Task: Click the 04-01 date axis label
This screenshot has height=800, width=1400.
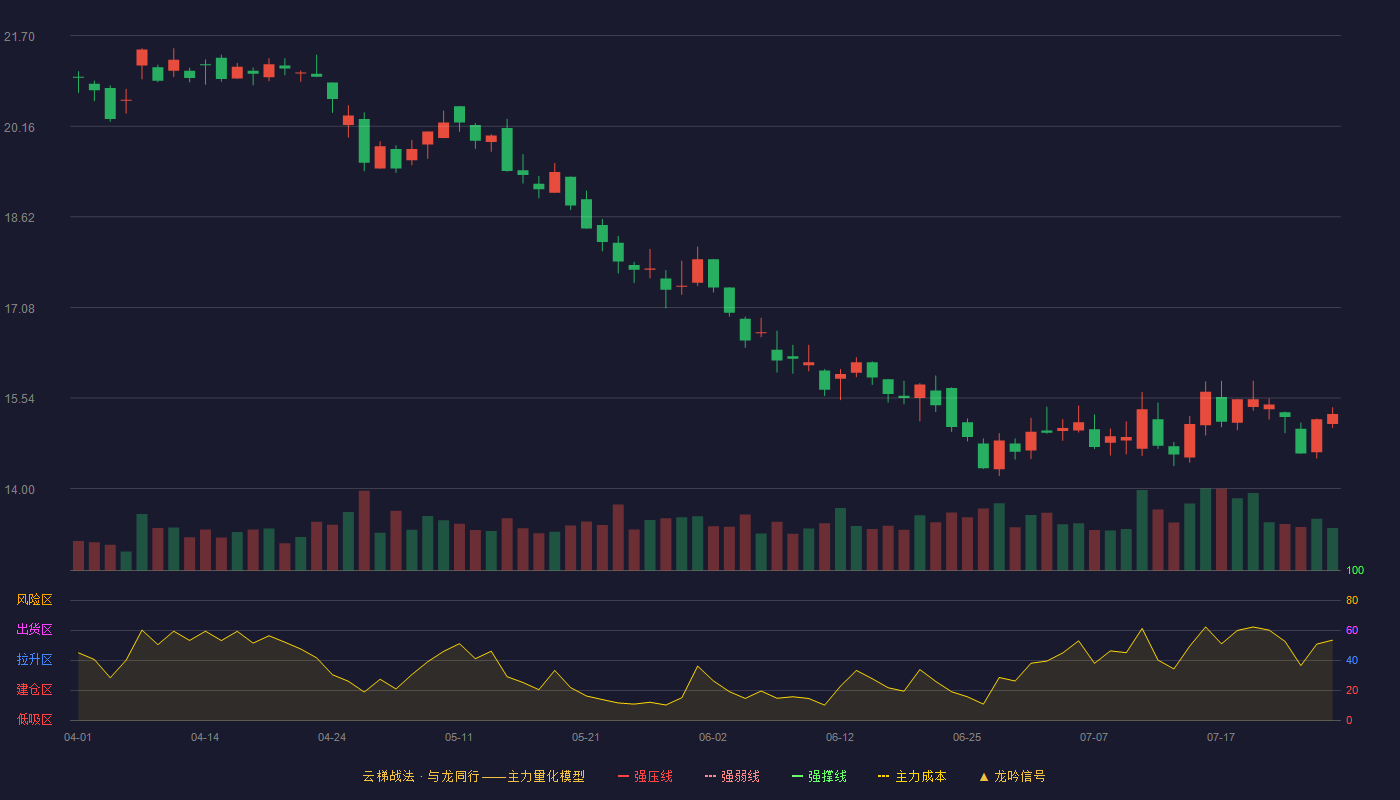Action: pos(78,737)
